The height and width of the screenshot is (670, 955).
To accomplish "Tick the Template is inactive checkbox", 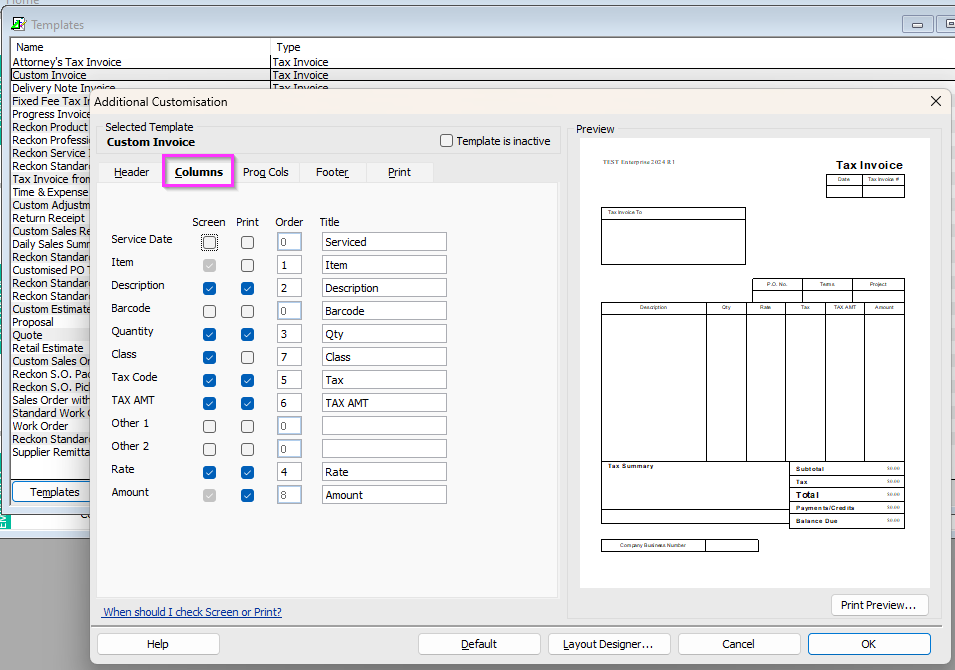I will coord(446,141).
